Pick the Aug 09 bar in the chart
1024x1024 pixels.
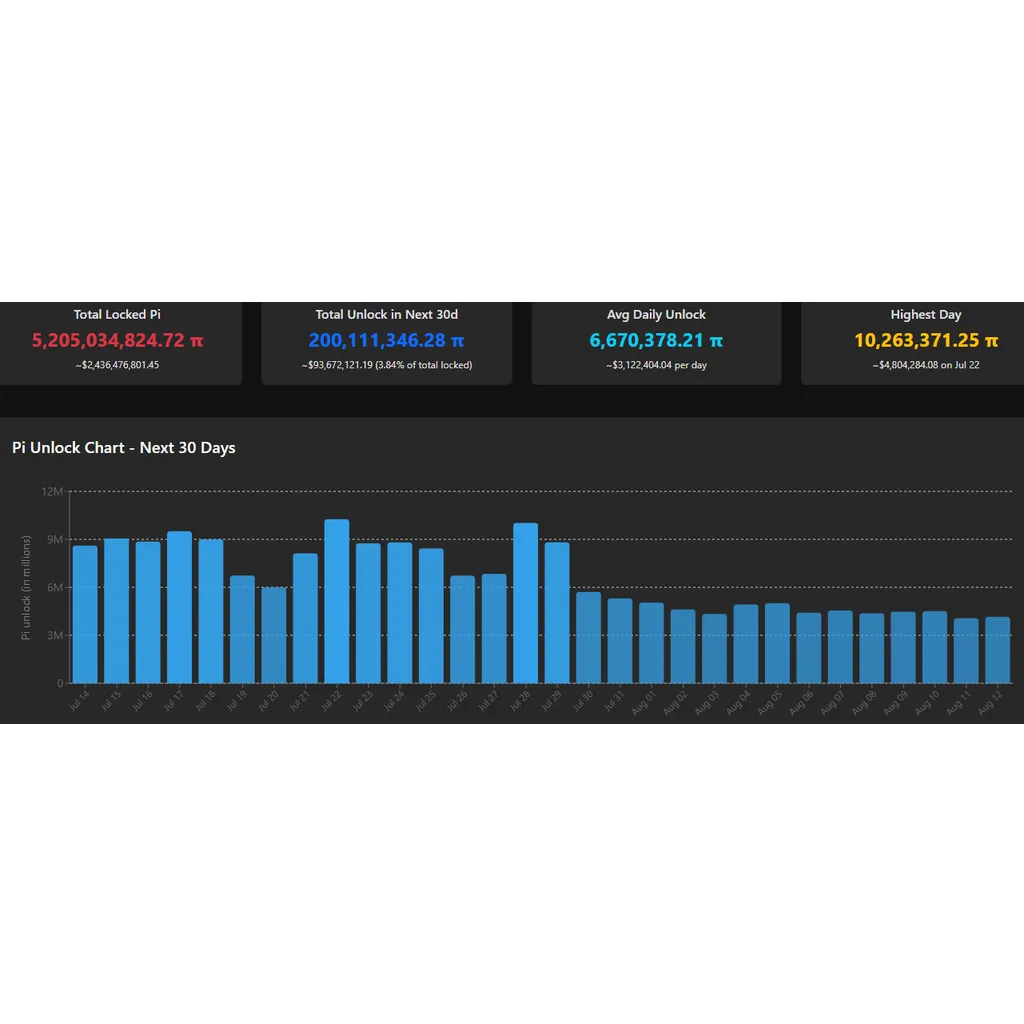tap(903, 648)
